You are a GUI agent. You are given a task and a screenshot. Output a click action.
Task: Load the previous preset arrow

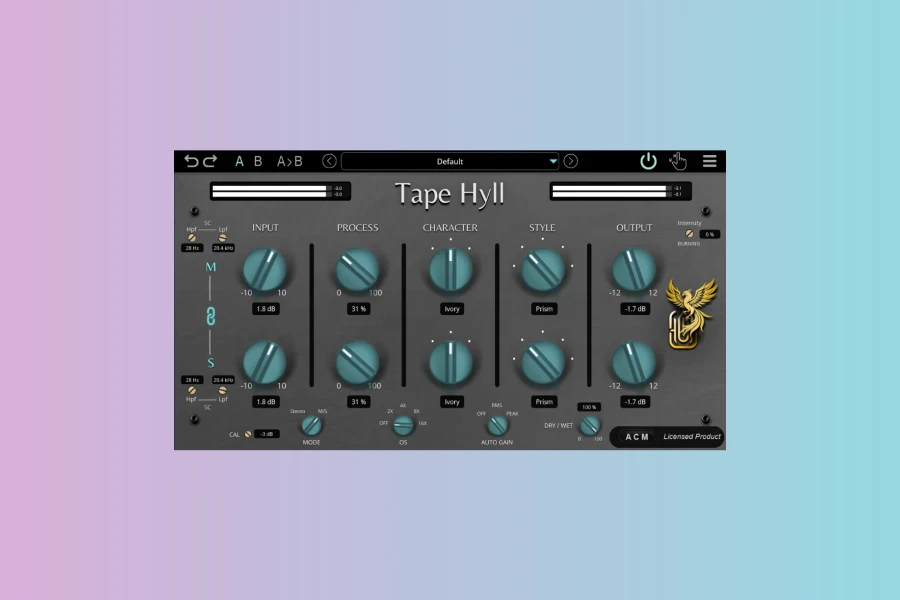pos(330,161)
